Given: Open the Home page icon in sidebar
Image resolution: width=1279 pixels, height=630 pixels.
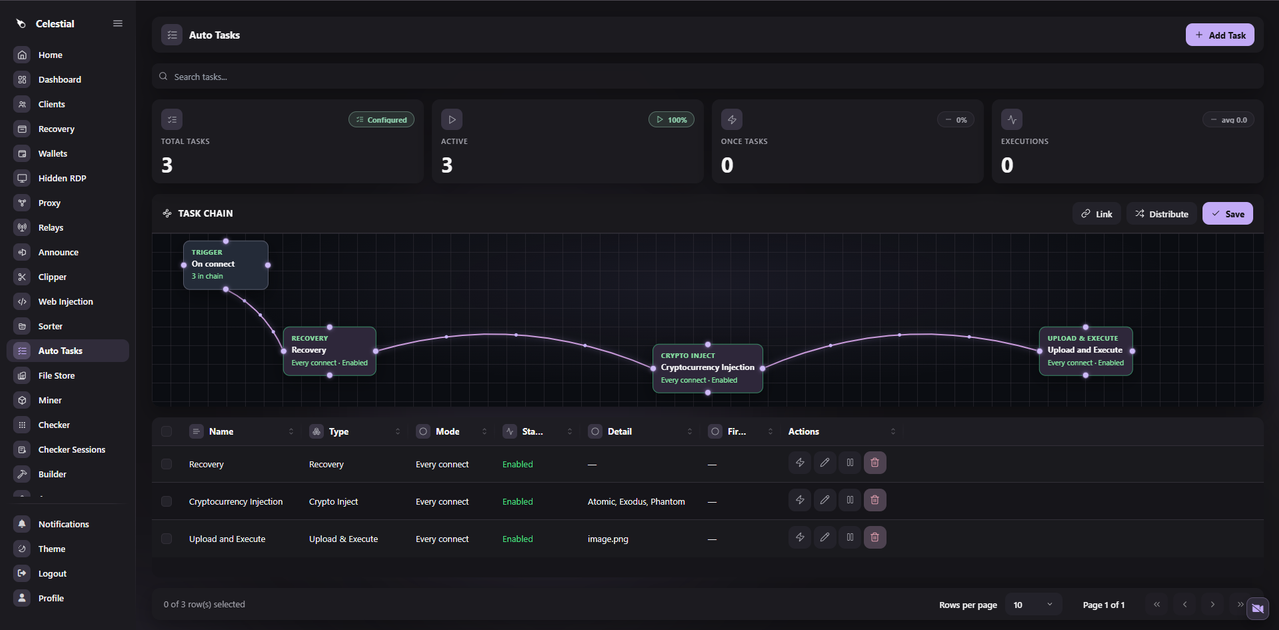Looking at the screenshot, I should tap(22, 55).
